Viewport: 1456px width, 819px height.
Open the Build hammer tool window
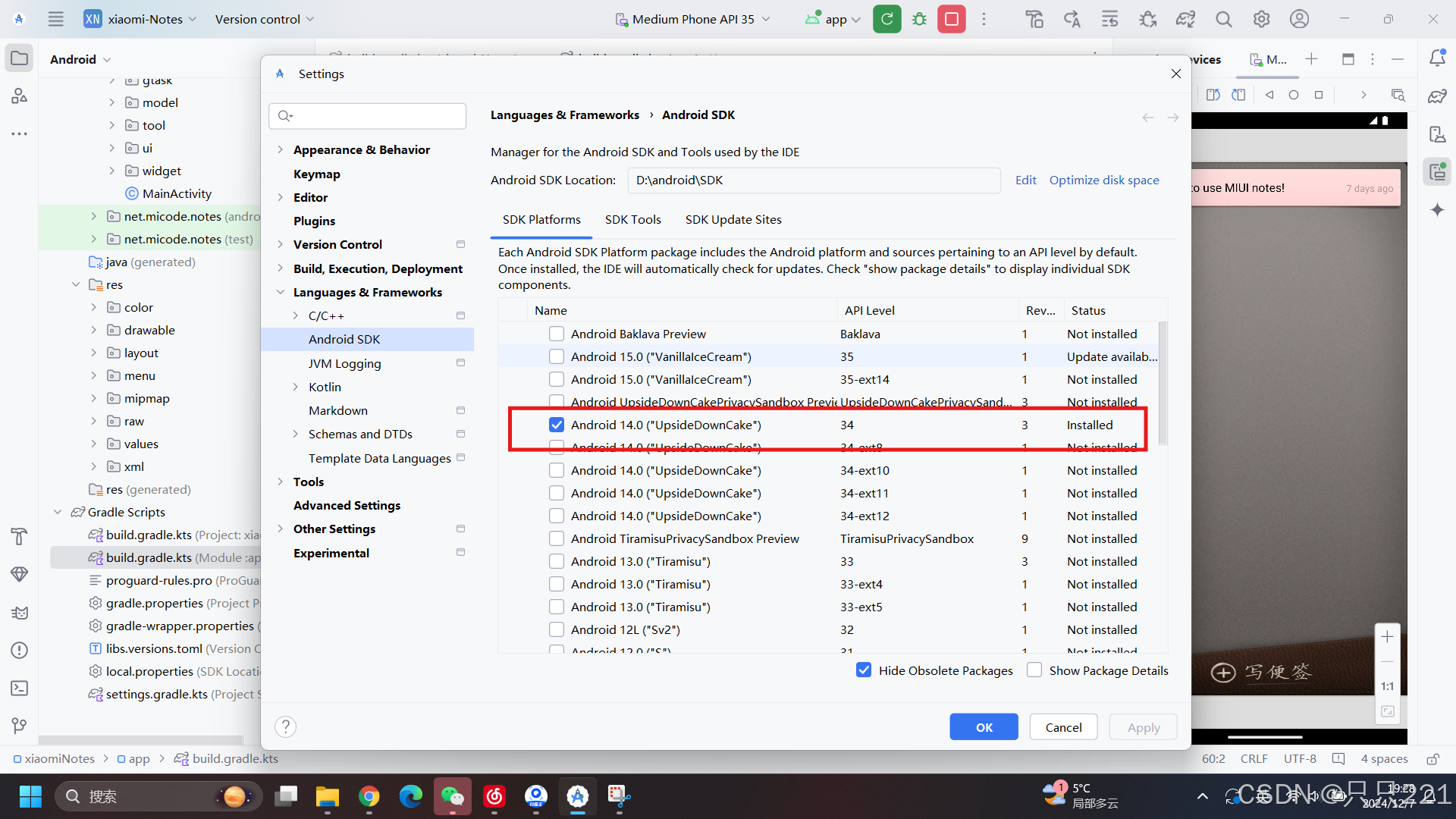(x=20, y=537)
